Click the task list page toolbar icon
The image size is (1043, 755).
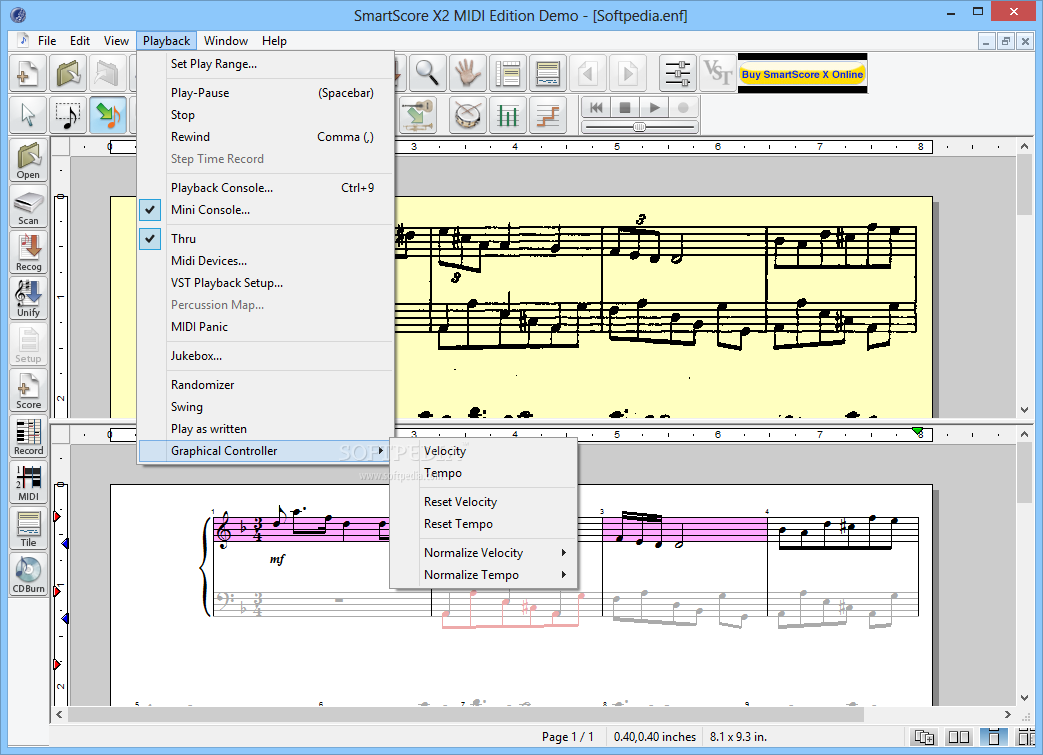[x=508, y=73]
